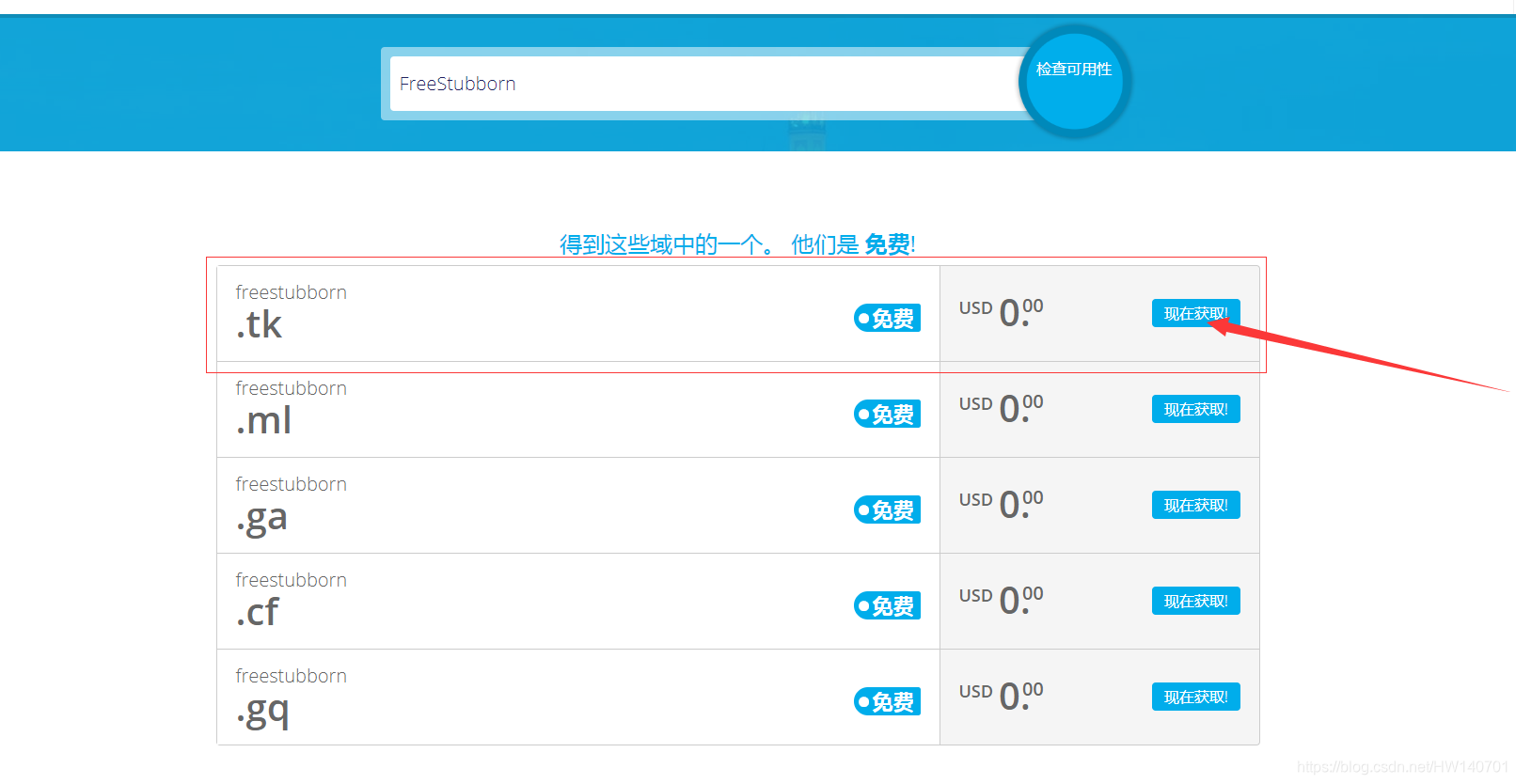The image size is (1516, 784).
Task: Select the .gq domain extension text
Action: point(262,711)
